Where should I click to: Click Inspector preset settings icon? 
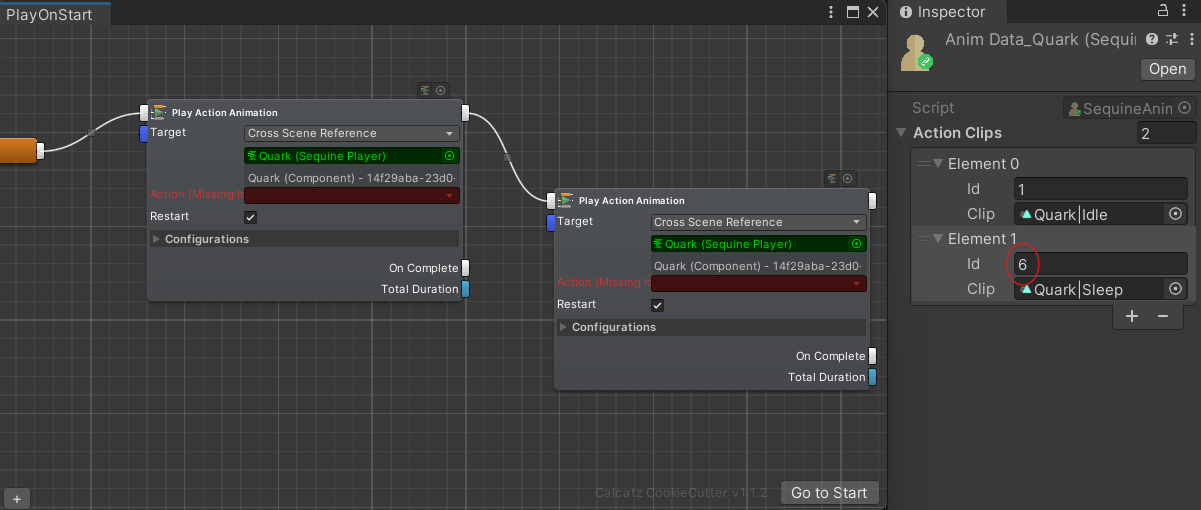[x=1170, y=39]
